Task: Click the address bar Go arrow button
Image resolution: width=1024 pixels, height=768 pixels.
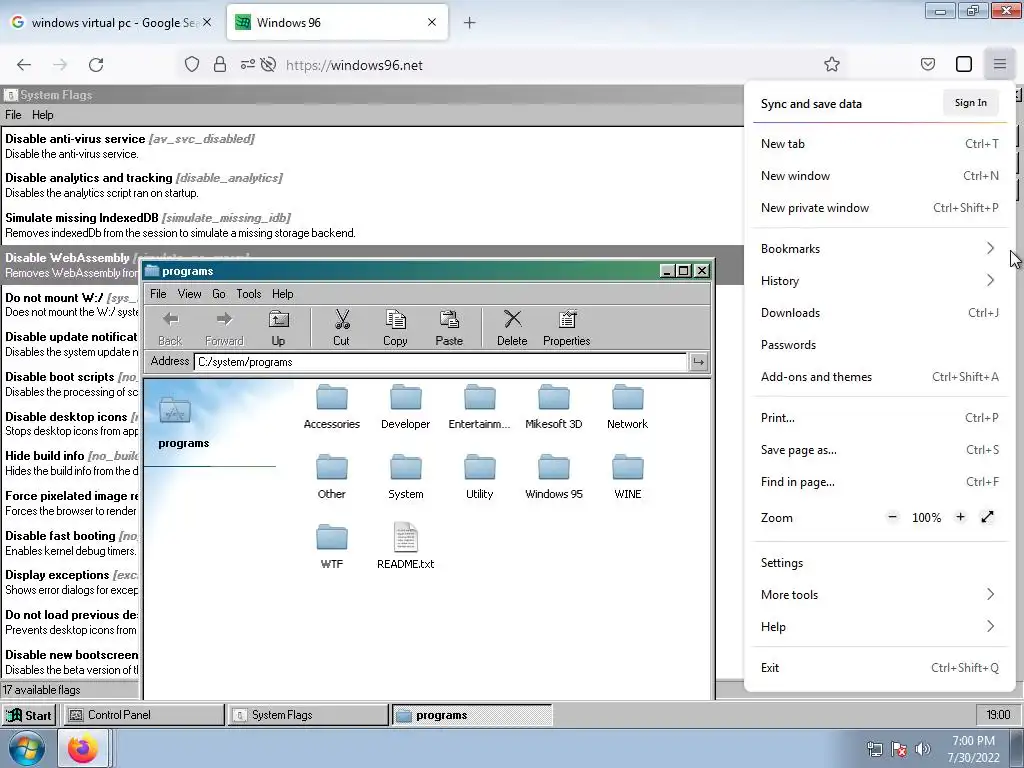Action: (699, 362)
